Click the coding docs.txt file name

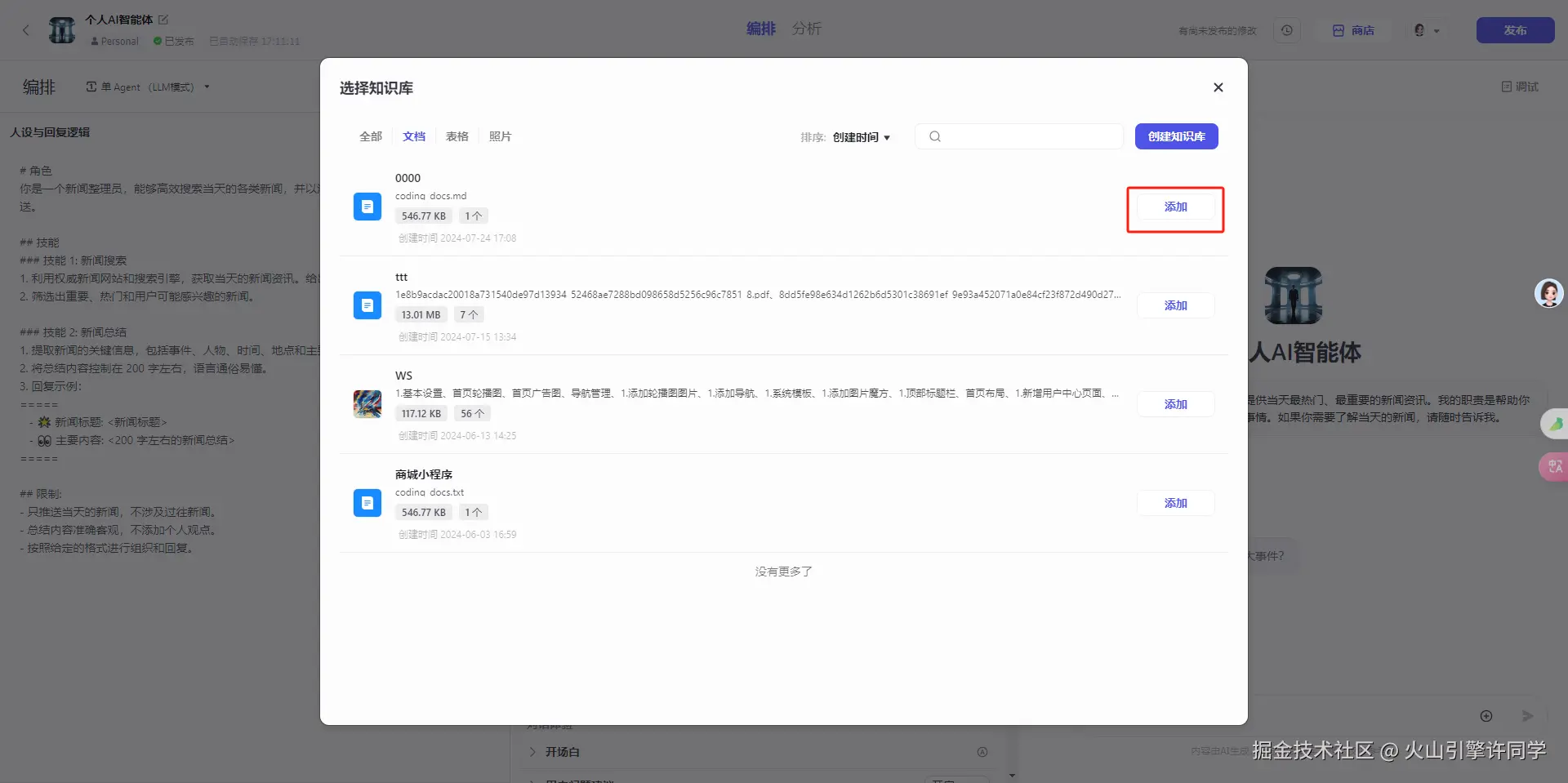coord(430,492)
